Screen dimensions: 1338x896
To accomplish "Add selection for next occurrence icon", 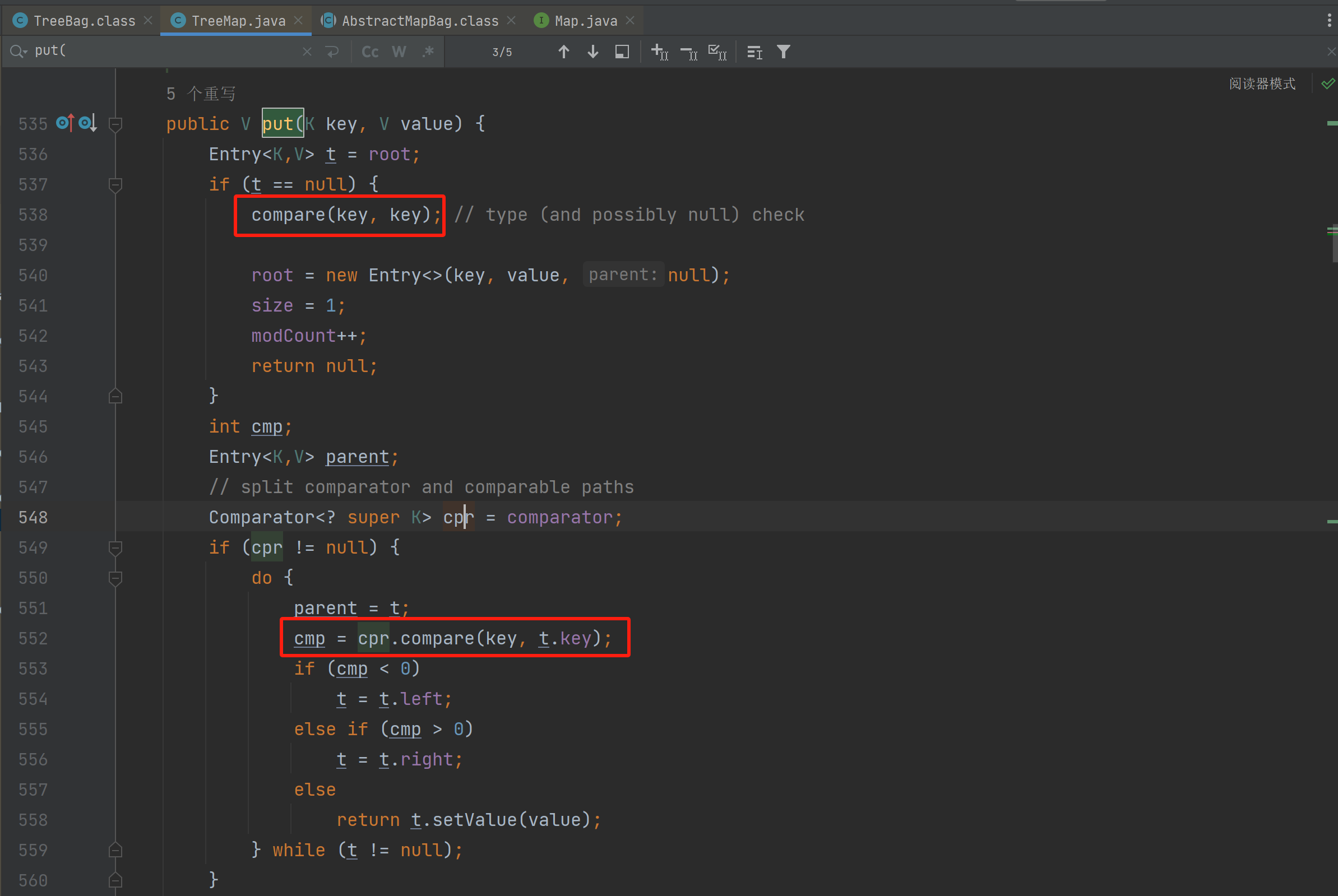I will 659,52.
